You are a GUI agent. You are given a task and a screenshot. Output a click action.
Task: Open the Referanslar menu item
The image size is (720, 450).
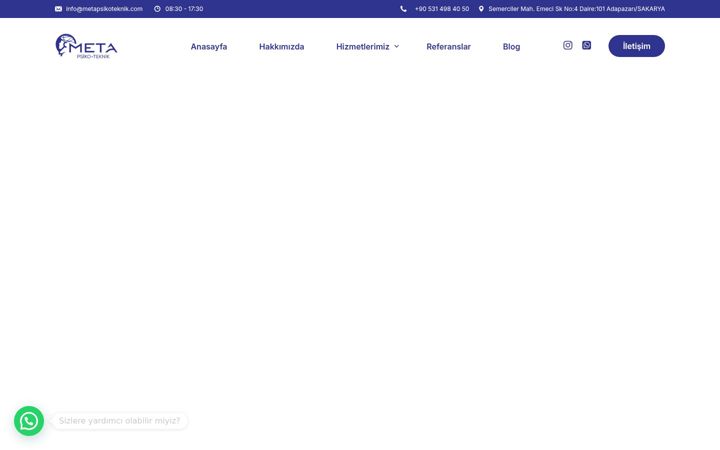[449, 46]
